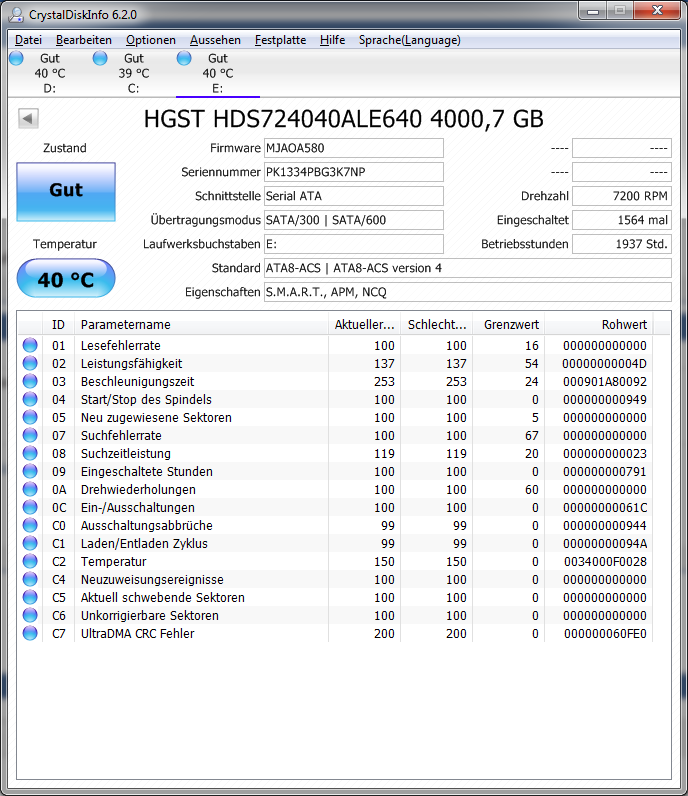The width and height of the screenshot is (688, 796).
Task: Click the ID column header
Action: pos(58,325)
